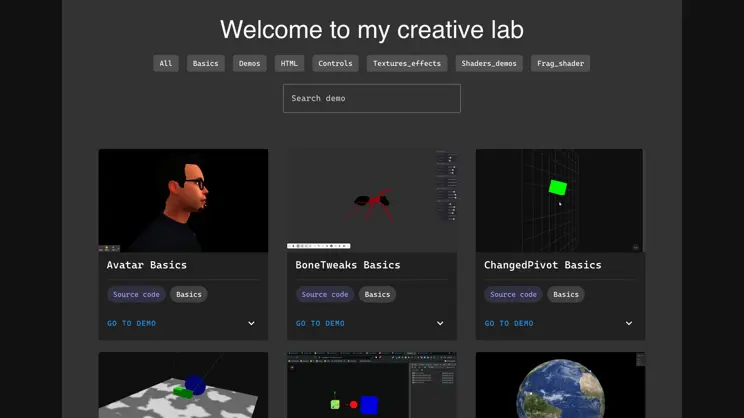Open Source code for Avatar Basics
This screenshot has height=418, width=744.
point(136,294)
